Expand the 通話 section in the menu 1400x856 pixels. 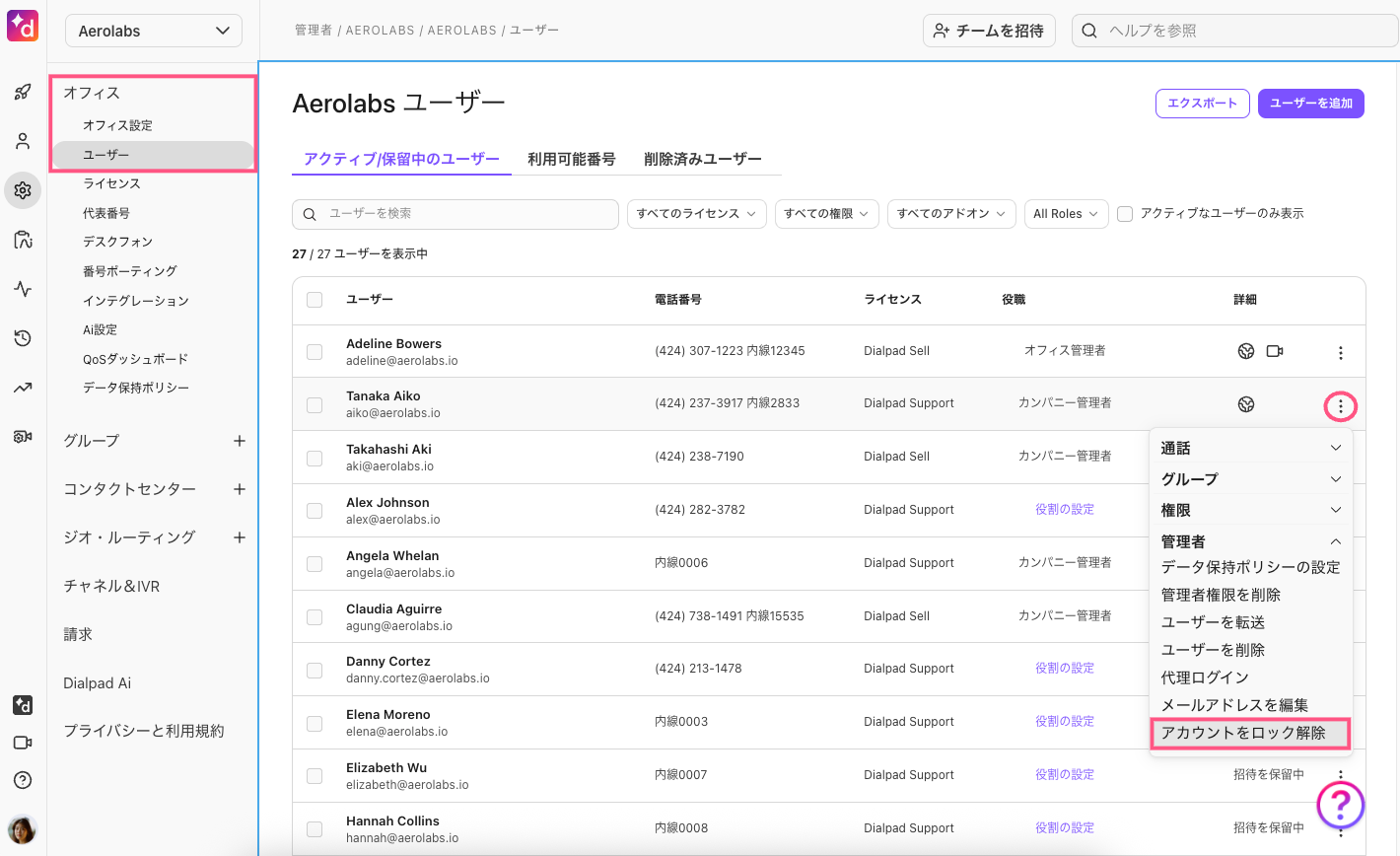tap(1251, 448)
